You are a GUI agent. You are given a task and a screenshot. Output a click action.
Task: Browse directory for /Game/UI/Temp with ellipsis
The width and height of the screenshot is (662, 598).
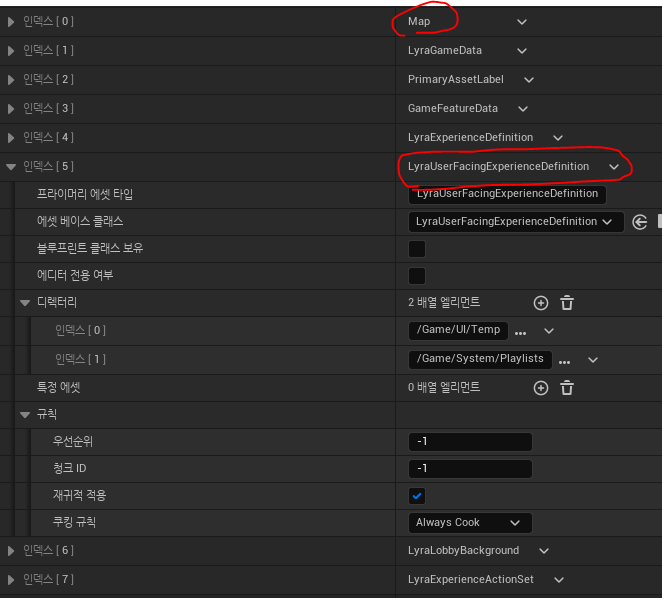click(521, 333)
